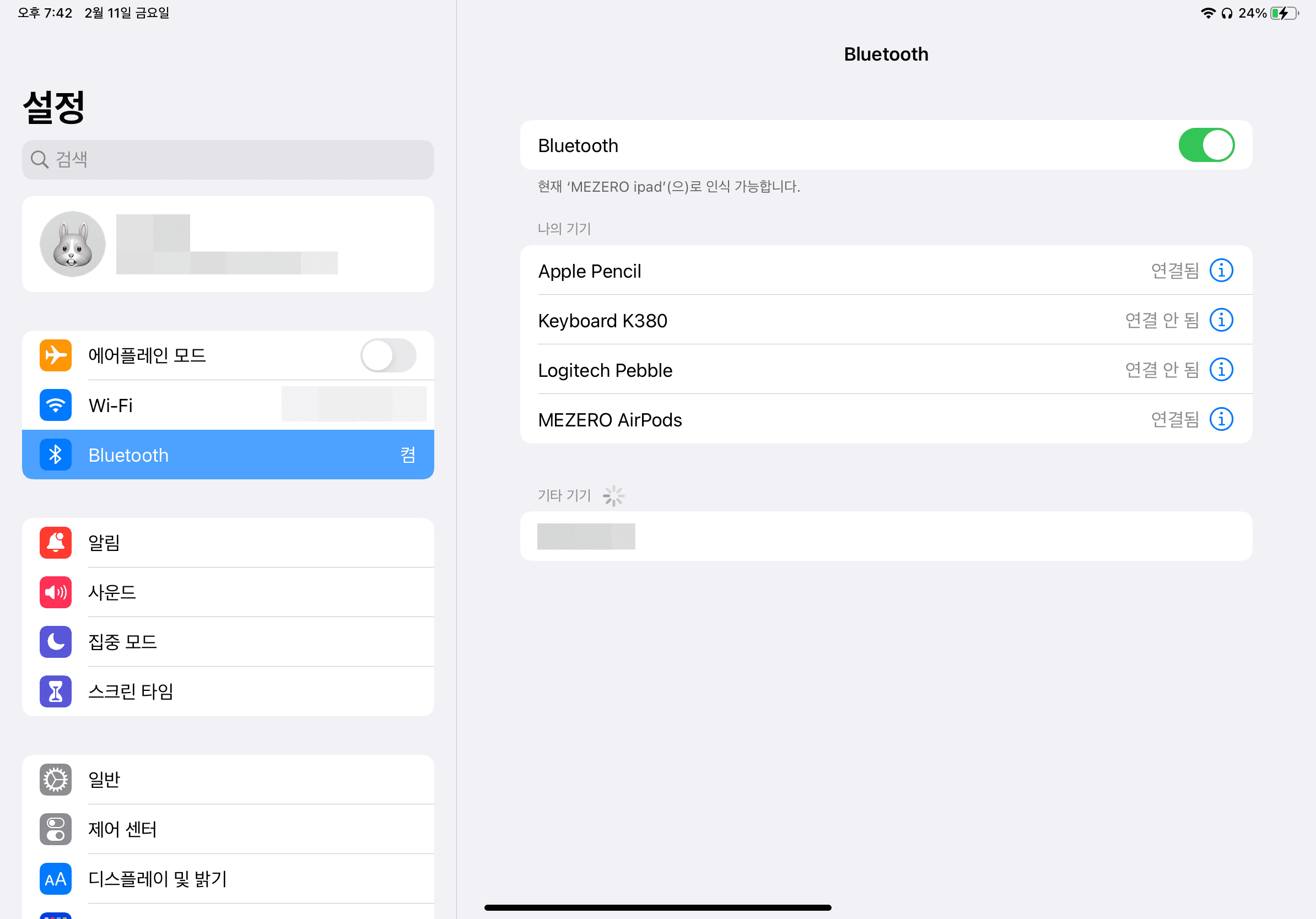Screen dimensions: 1316x919
Task: Turn off the Bluetooth switch
Action: (1206, 145)
